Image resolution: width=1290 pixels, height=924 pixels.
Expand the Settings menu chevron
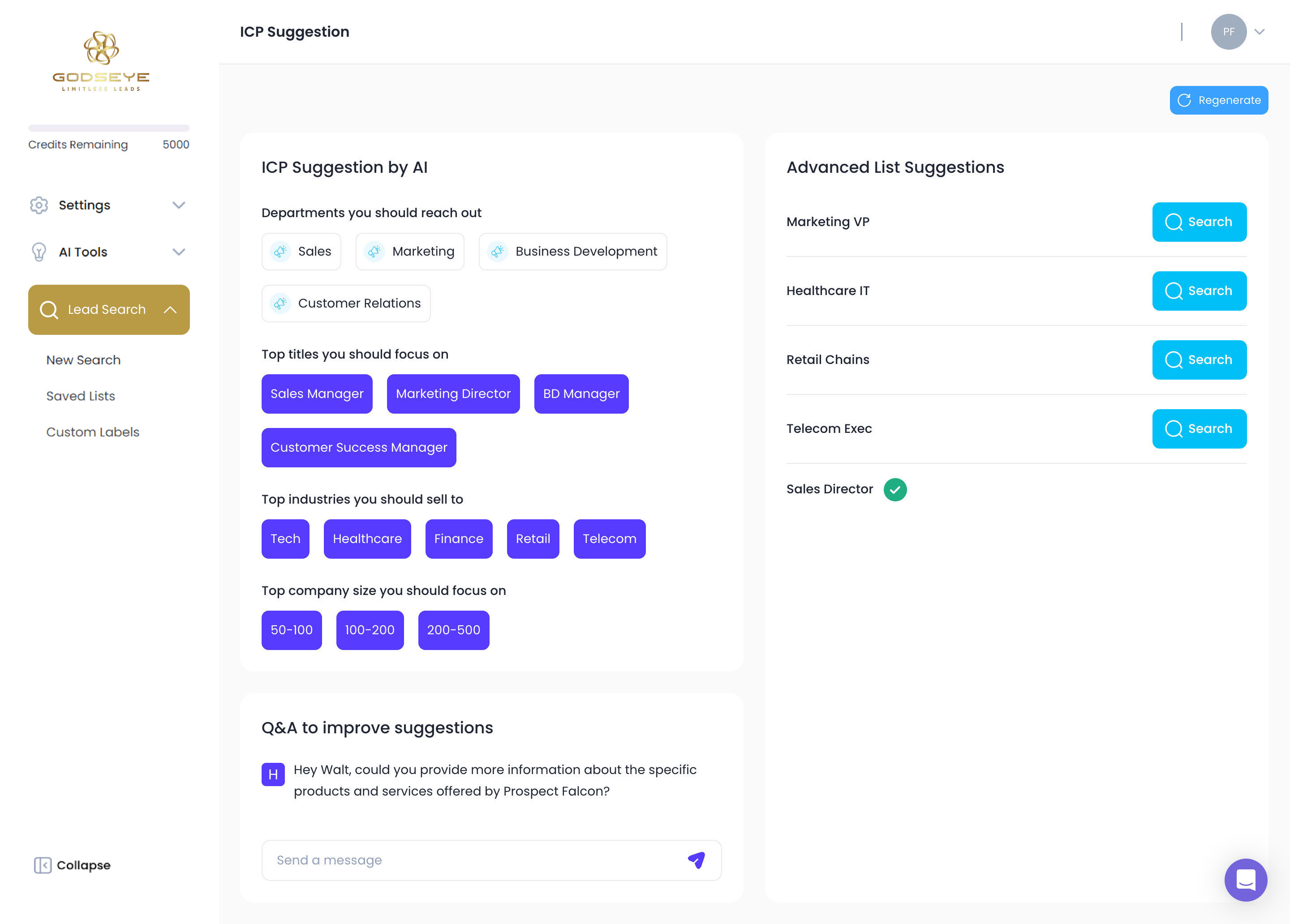(179, 205)
